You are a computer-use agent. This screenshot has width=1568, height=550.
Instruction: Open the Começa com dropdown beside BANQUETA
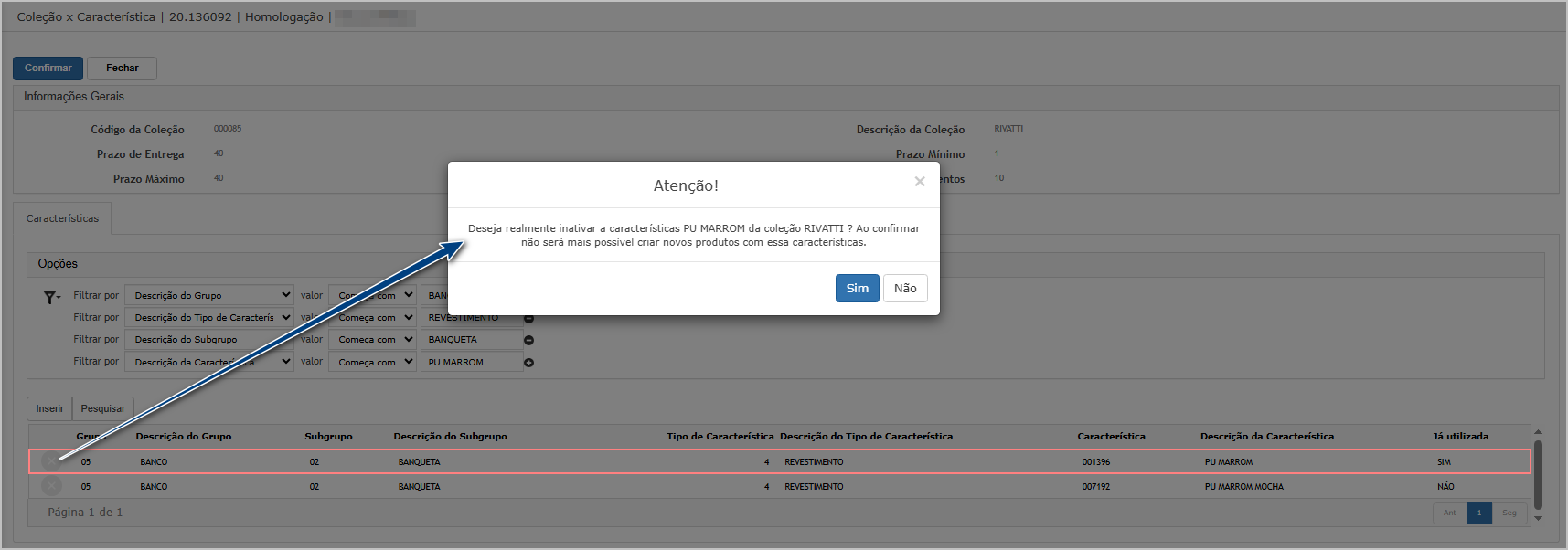click(373, 339)
